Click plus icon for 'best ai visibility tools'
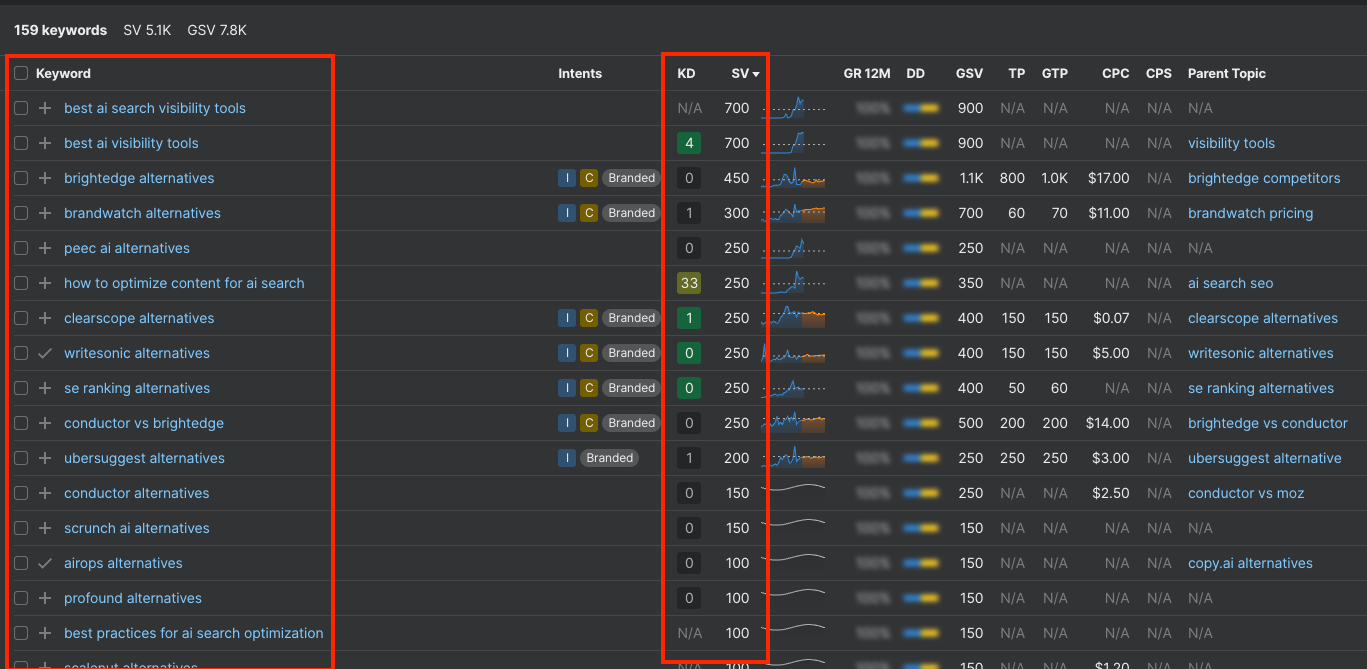The width and height of the screenshot is (1367, 669). tap(45, 143)
